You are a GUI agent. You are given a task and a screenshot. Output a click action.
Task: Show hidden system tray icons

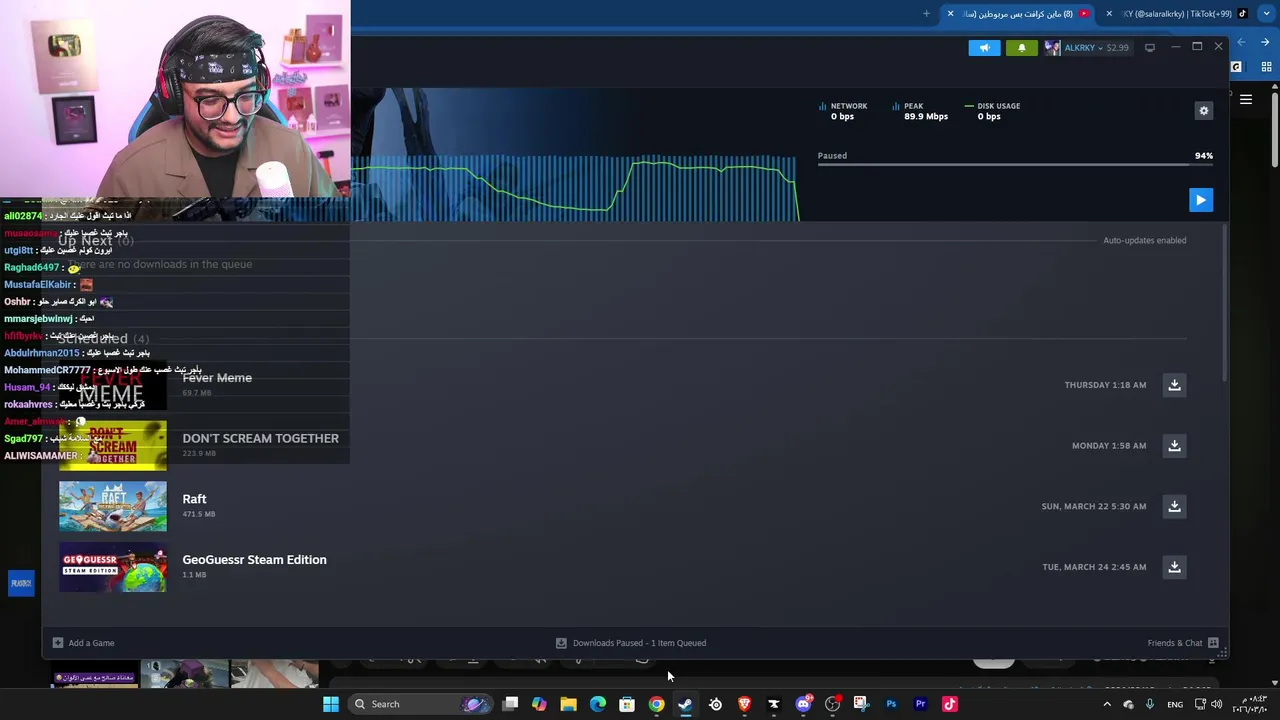pos(1107,704)
